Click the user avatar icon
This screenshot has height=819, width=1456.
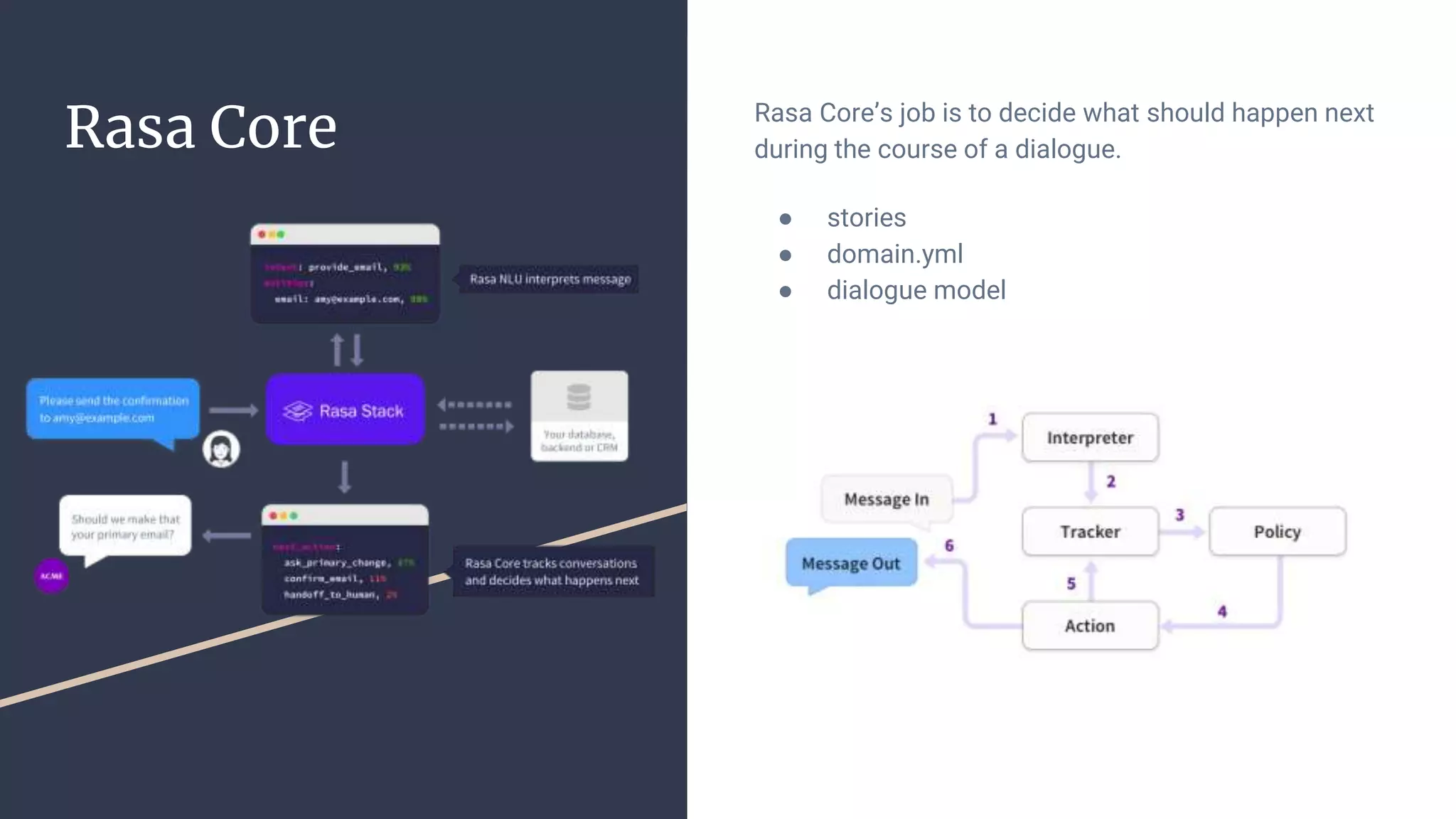coord(221,449)
